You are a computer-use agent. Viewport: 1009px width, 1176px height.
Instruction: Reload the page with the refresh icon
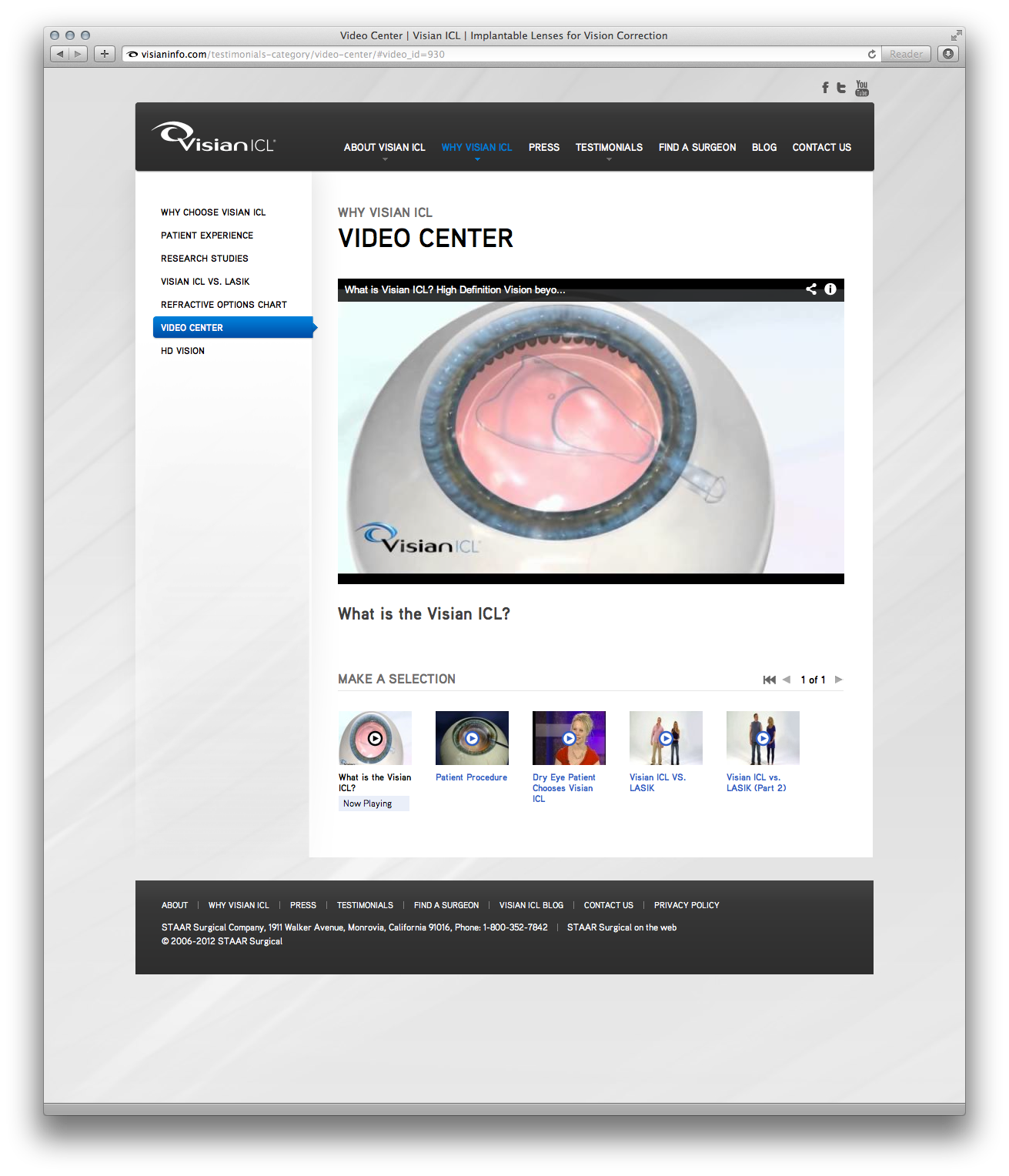pos(871,54)
